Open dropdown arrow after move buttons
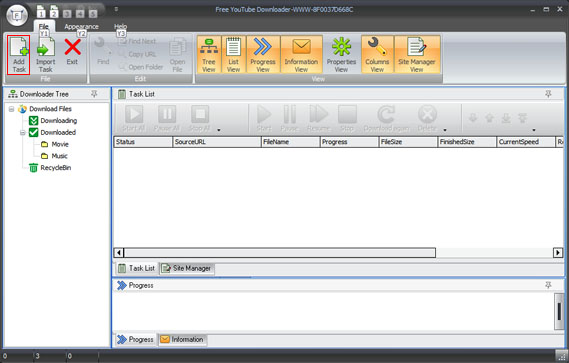The image size is (569, 363). pos(534,130)
